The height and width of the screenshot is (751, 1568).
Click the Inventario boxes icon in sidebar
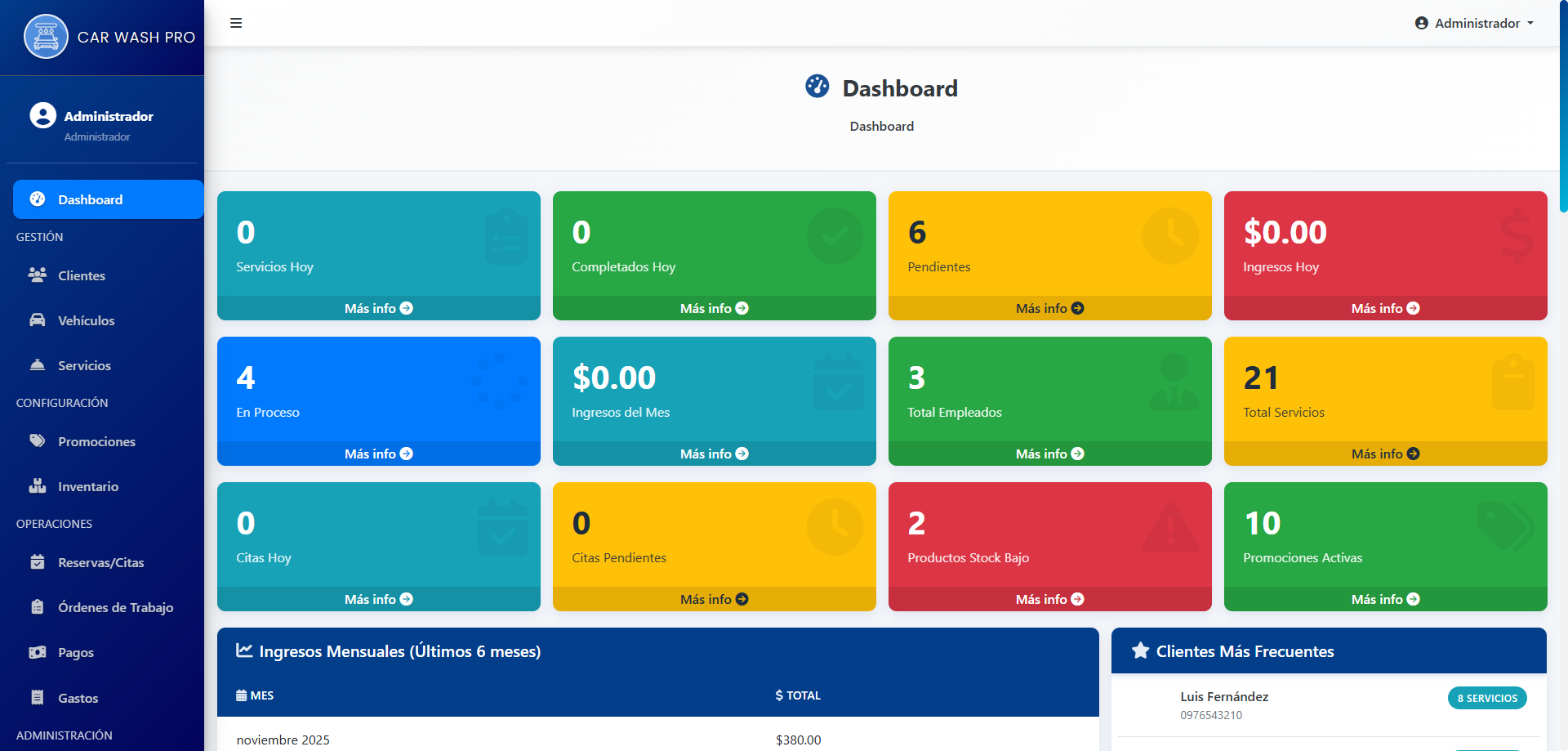(38, 486)
